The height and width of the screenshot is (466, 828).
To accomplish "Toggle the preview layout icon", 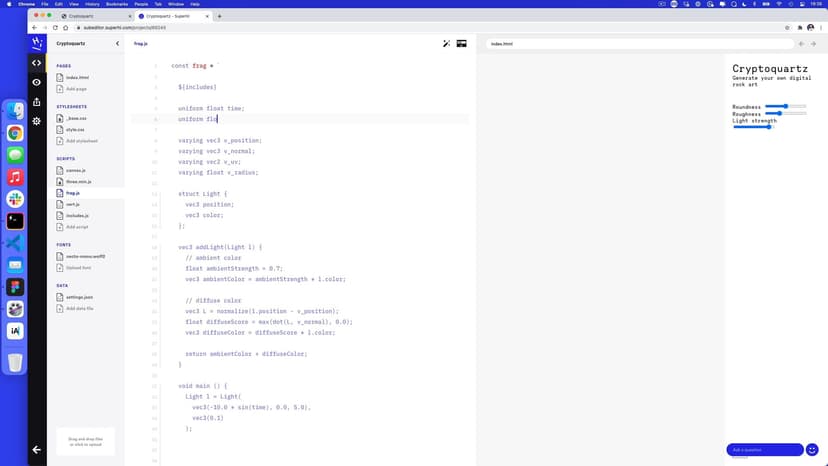I will 462,44.
